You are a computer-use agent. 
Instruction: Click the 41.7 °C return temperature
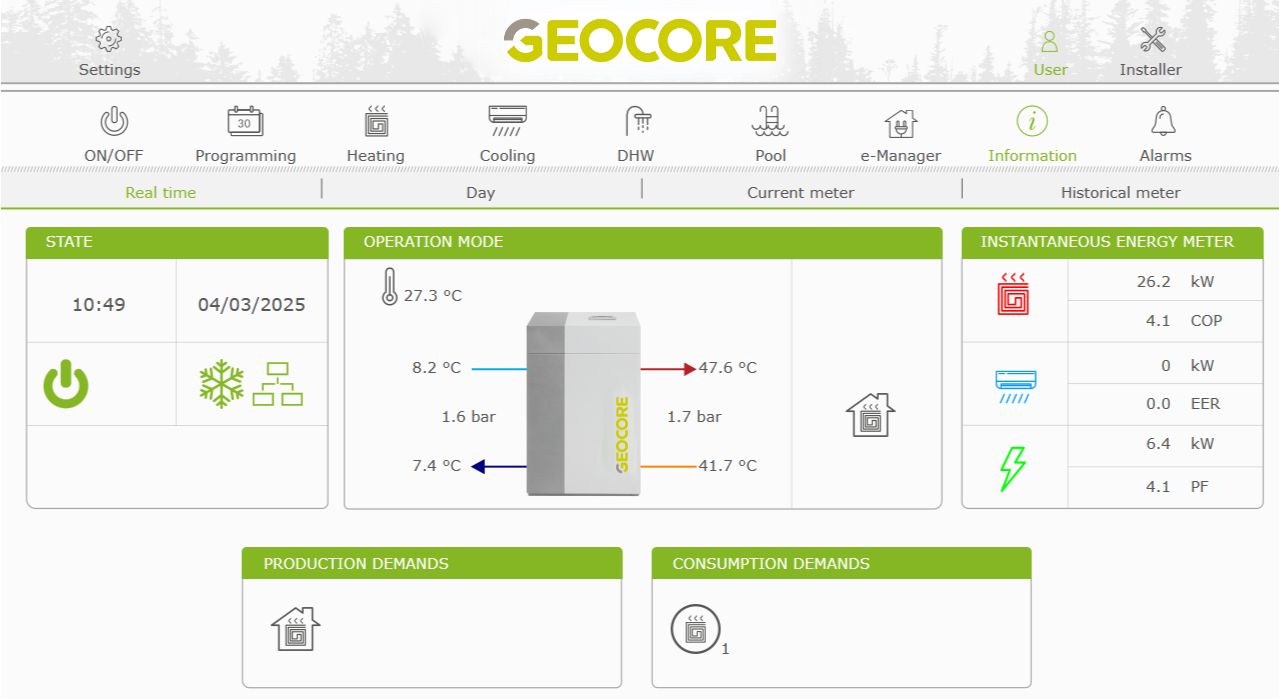point(728,466)
